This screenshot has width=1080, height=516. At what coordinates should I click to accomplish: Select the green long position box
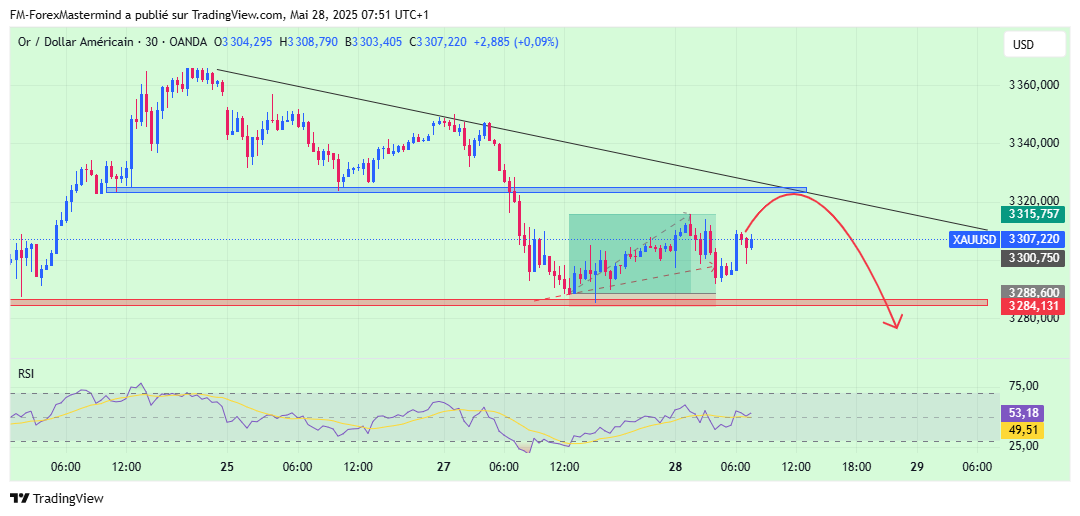point(642,254)
